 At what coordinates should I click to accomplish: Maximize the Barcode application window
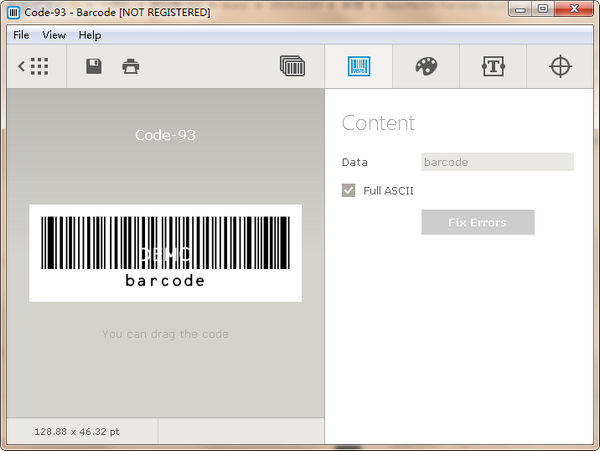click(542, 11)
